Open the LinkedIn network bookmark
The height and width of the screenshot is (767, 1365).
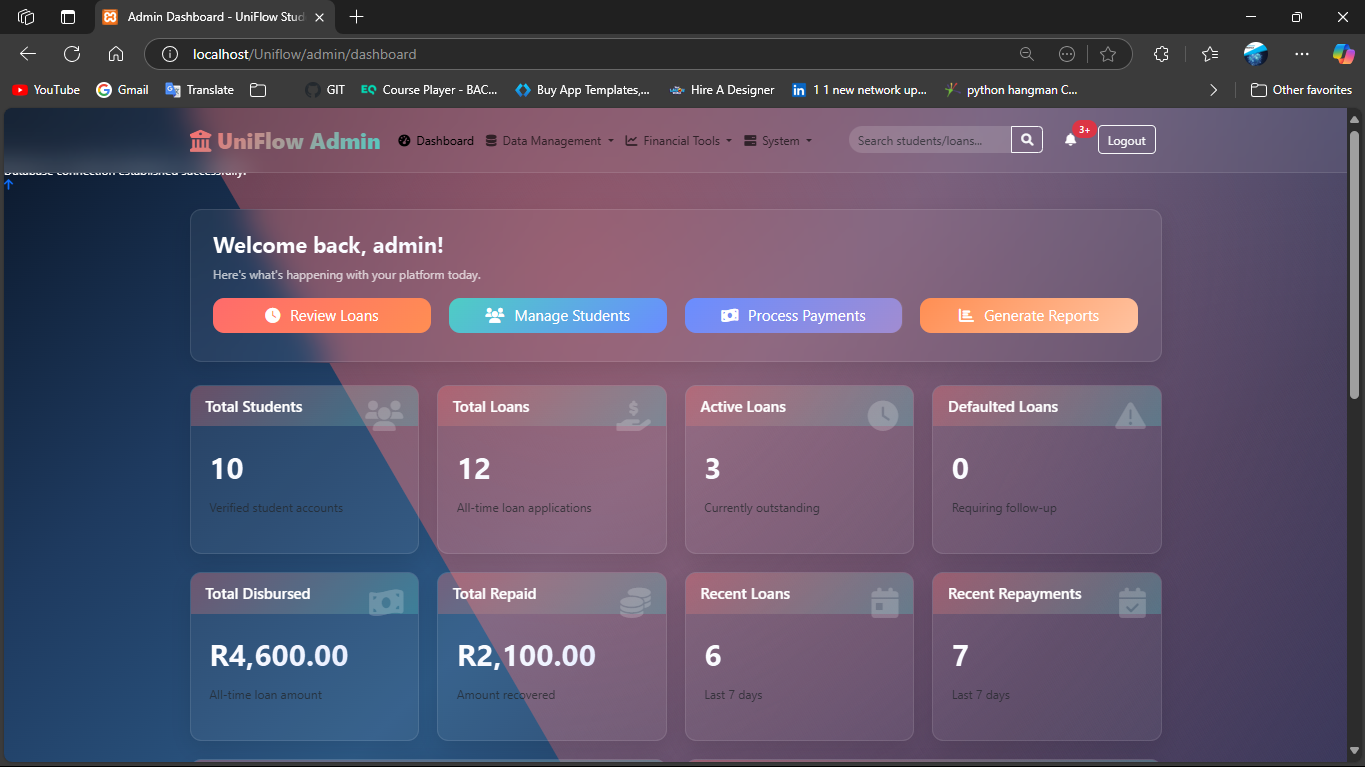coord(859,90)
